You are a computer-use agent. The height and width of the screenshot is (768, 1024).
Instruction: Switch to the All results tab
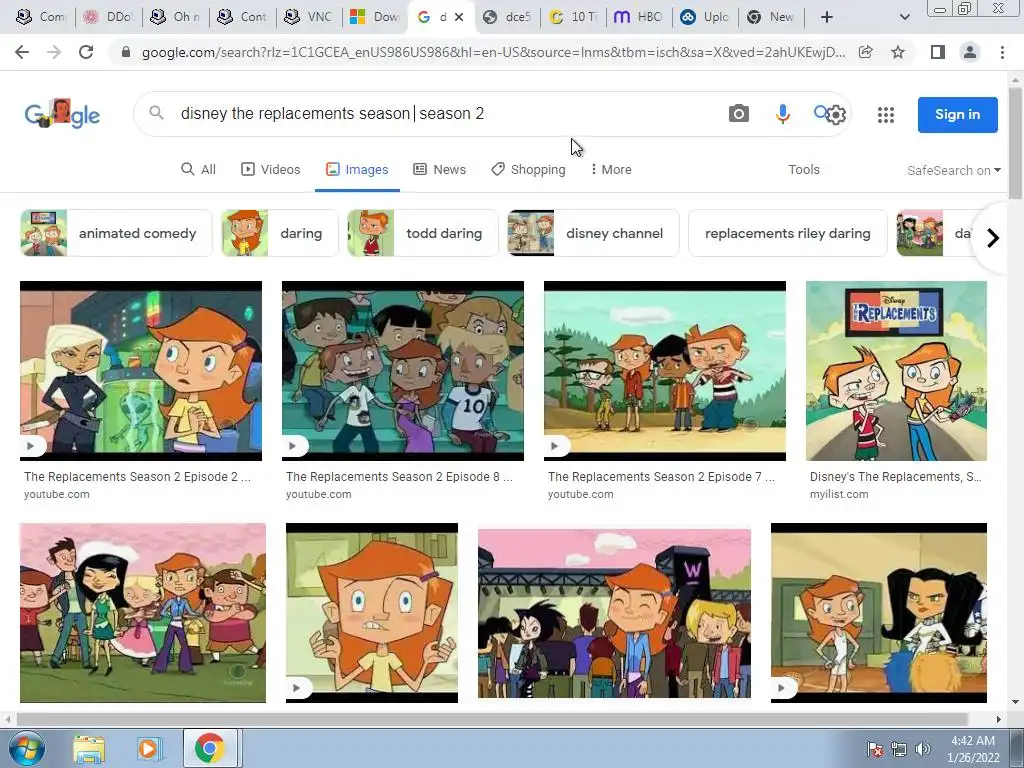point(198,170)
